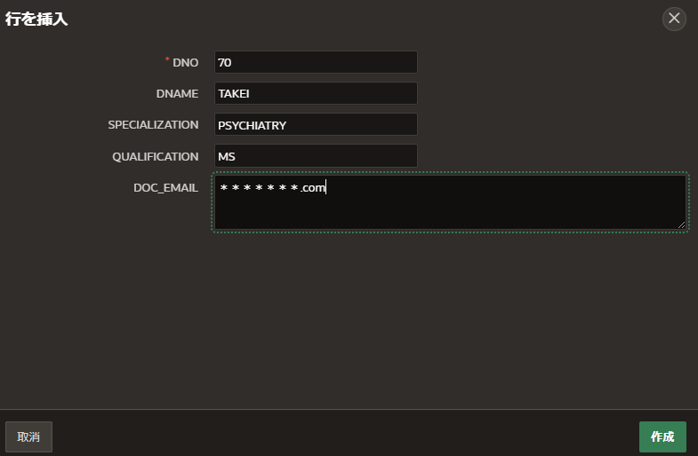Viewport: 698px width, 456px height.
Task: Select the SPECIALIZATION field with PSYCHIATRY
Action: click(316, 125)
